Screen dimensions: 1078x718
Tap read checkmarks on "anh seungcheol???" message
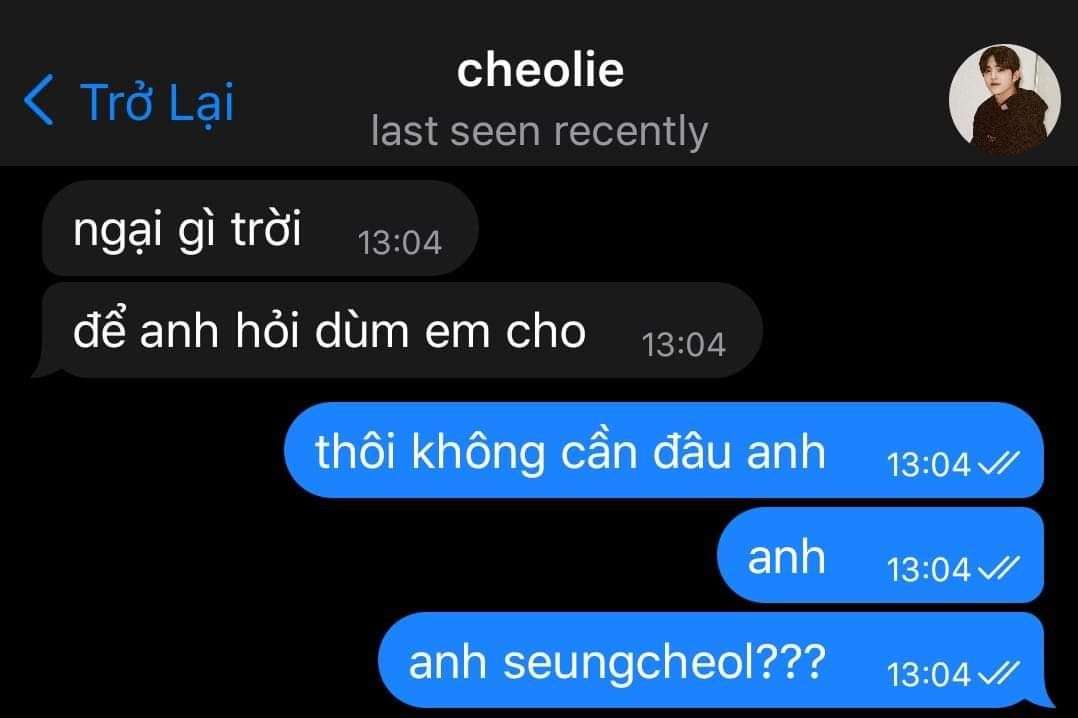[x=999, y=673]
